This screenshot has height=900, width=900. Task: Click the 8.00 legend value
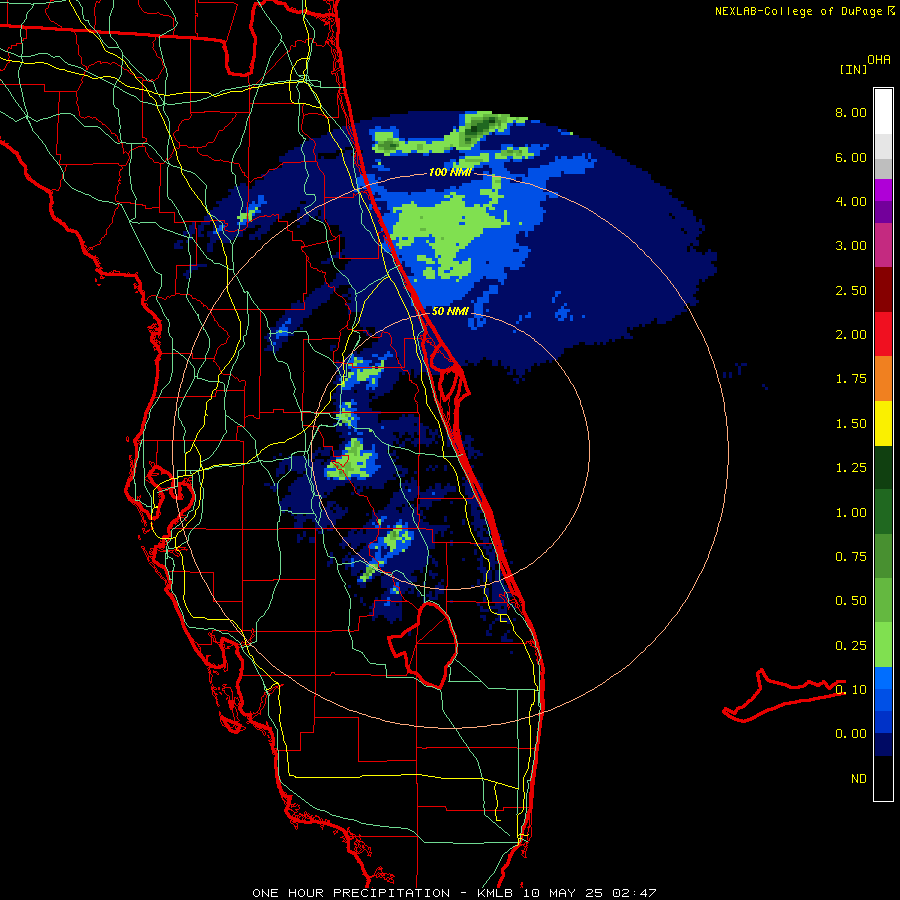[x=851, y=112]
